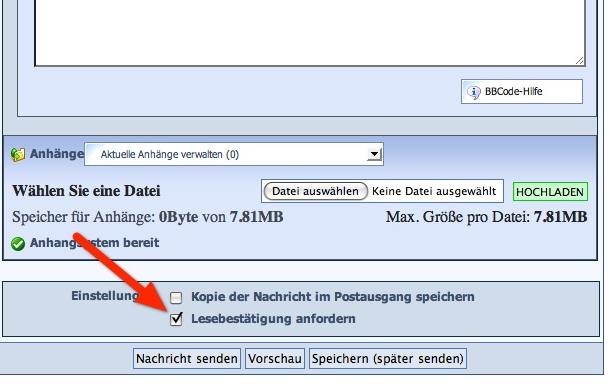Click 'Wählen Sie eine Datei' heading
The width and height of the screenshot is (610, 386).
(x=86, y=191)
